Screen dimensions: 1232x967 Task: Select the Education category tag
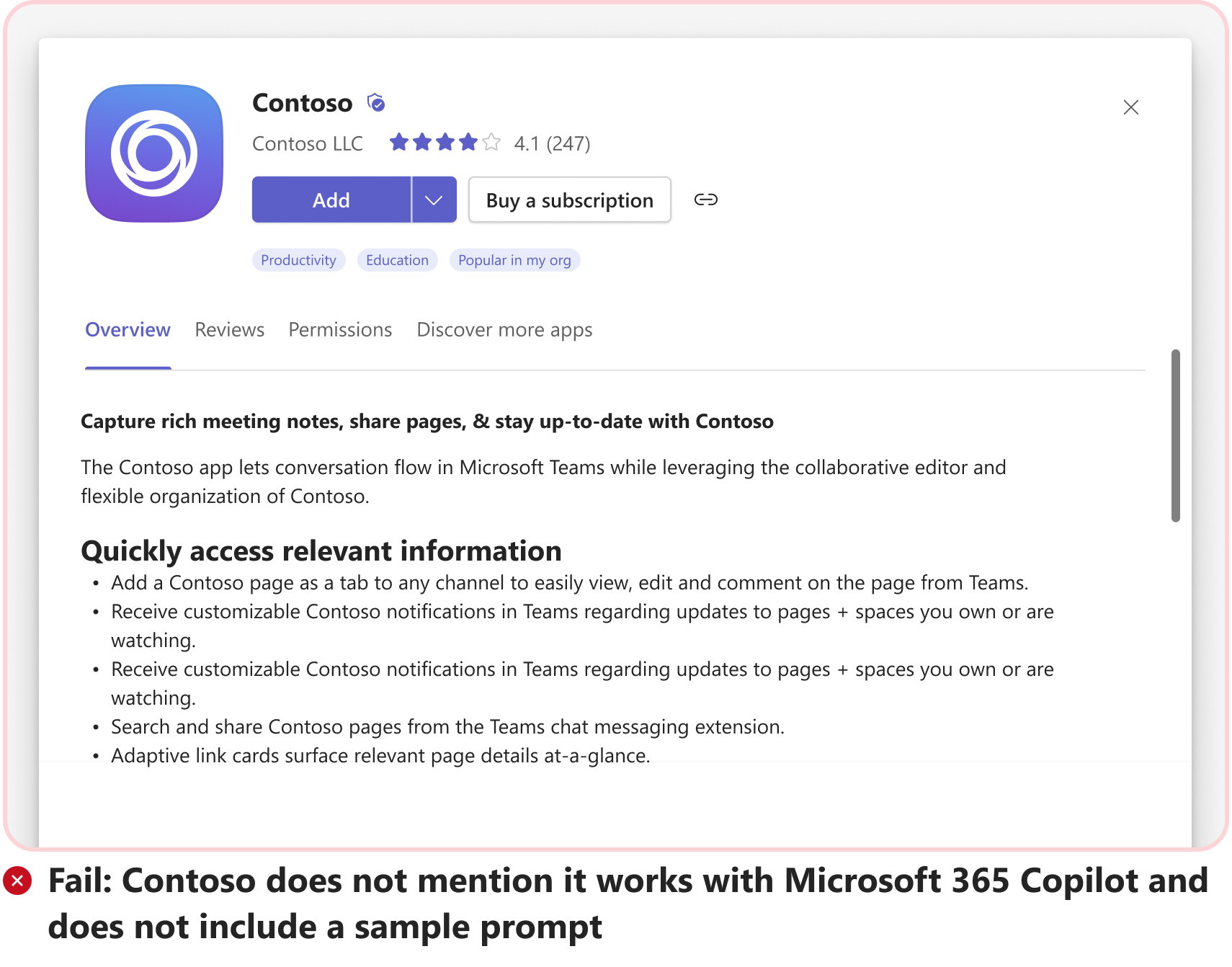coord(397,260)
